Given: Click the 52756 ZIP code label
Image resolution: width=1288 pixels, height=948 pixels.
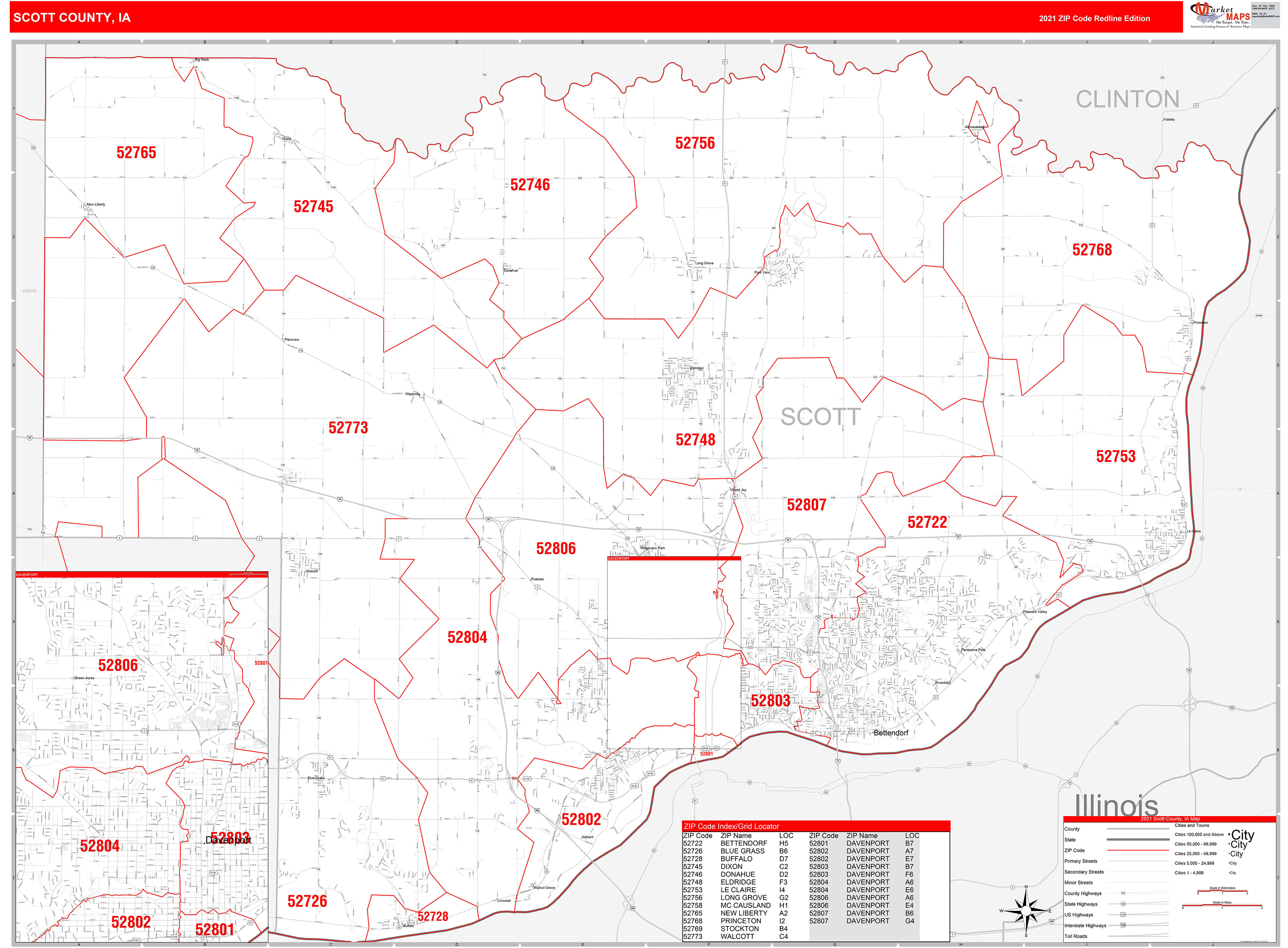Looking at the screenshot, I should click(695, 143).
